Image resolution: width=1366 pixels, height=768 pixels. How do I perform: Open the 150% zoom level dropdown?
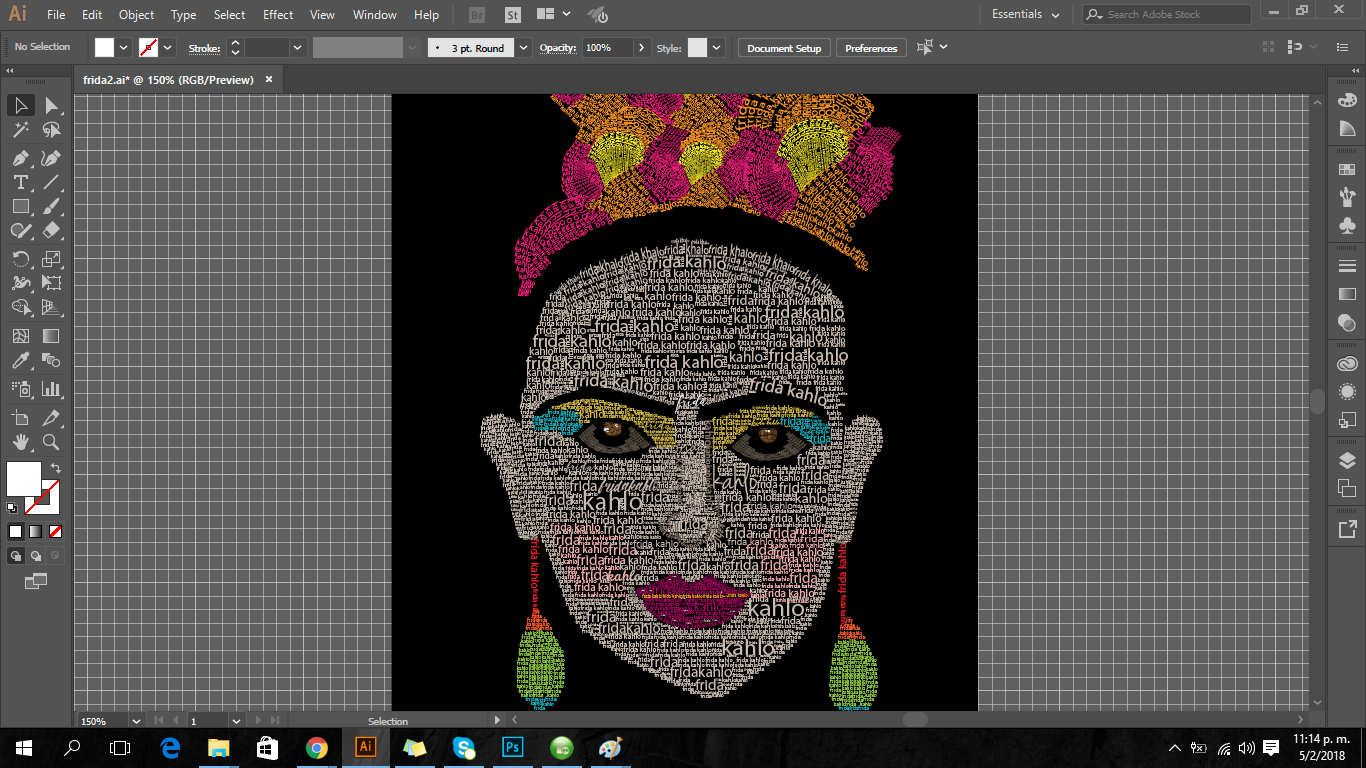pos(136,721)
